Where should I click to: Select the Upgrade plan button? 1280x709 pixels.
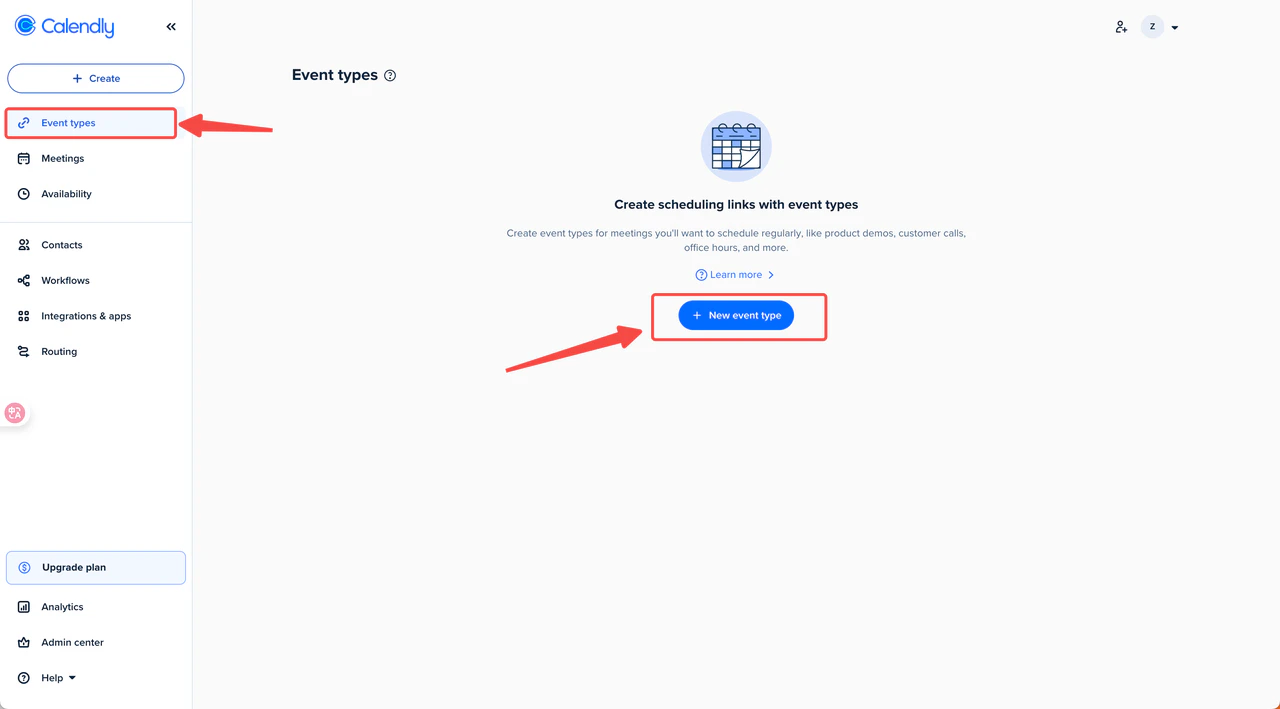coord(96,568)
